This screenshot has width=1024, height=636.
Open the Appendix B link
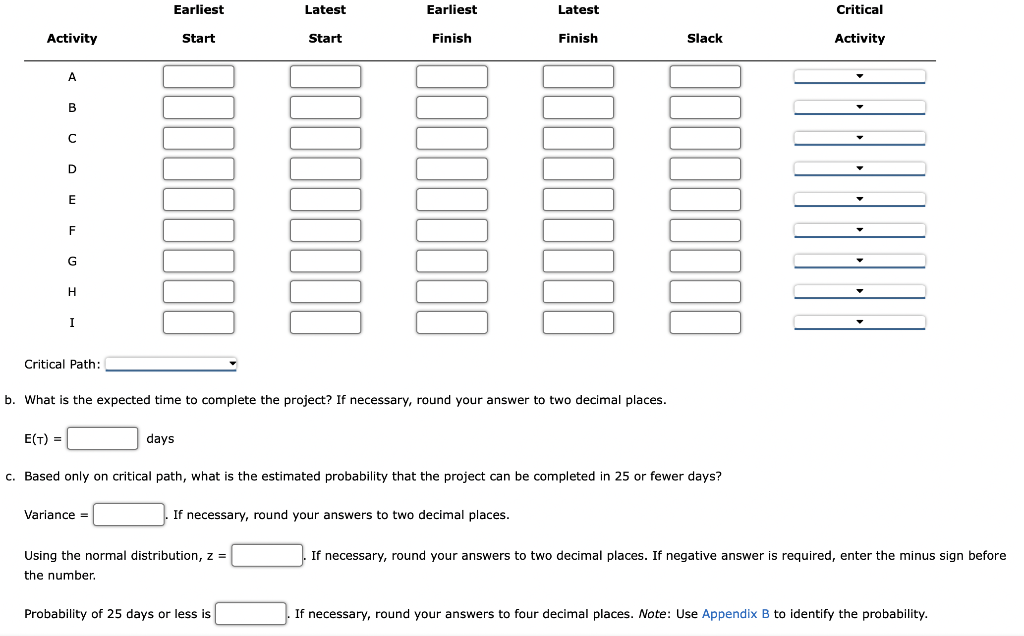click(x=734, y=613)
